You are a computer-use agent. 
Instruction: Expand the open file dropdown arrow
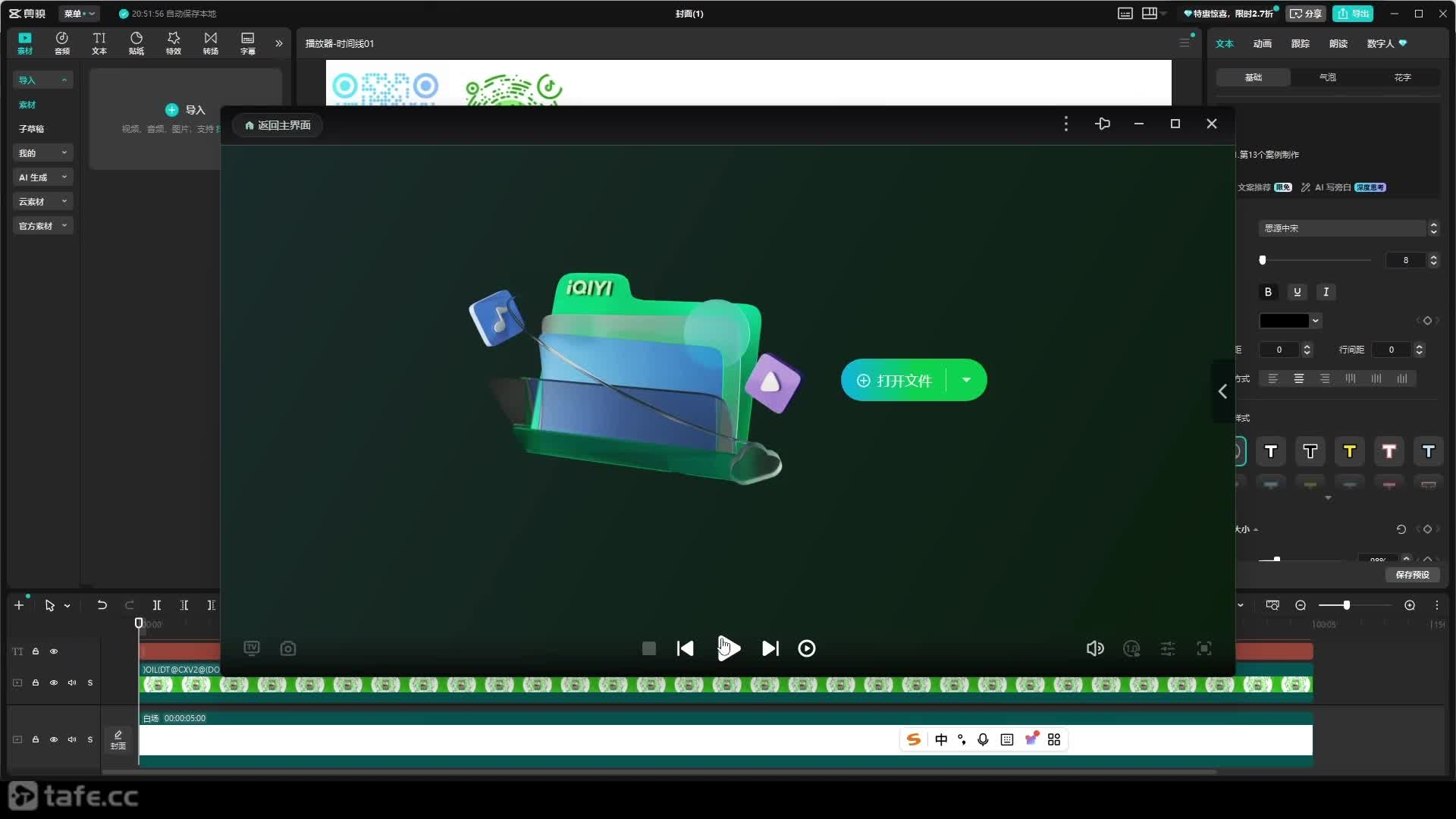[966, 380]
